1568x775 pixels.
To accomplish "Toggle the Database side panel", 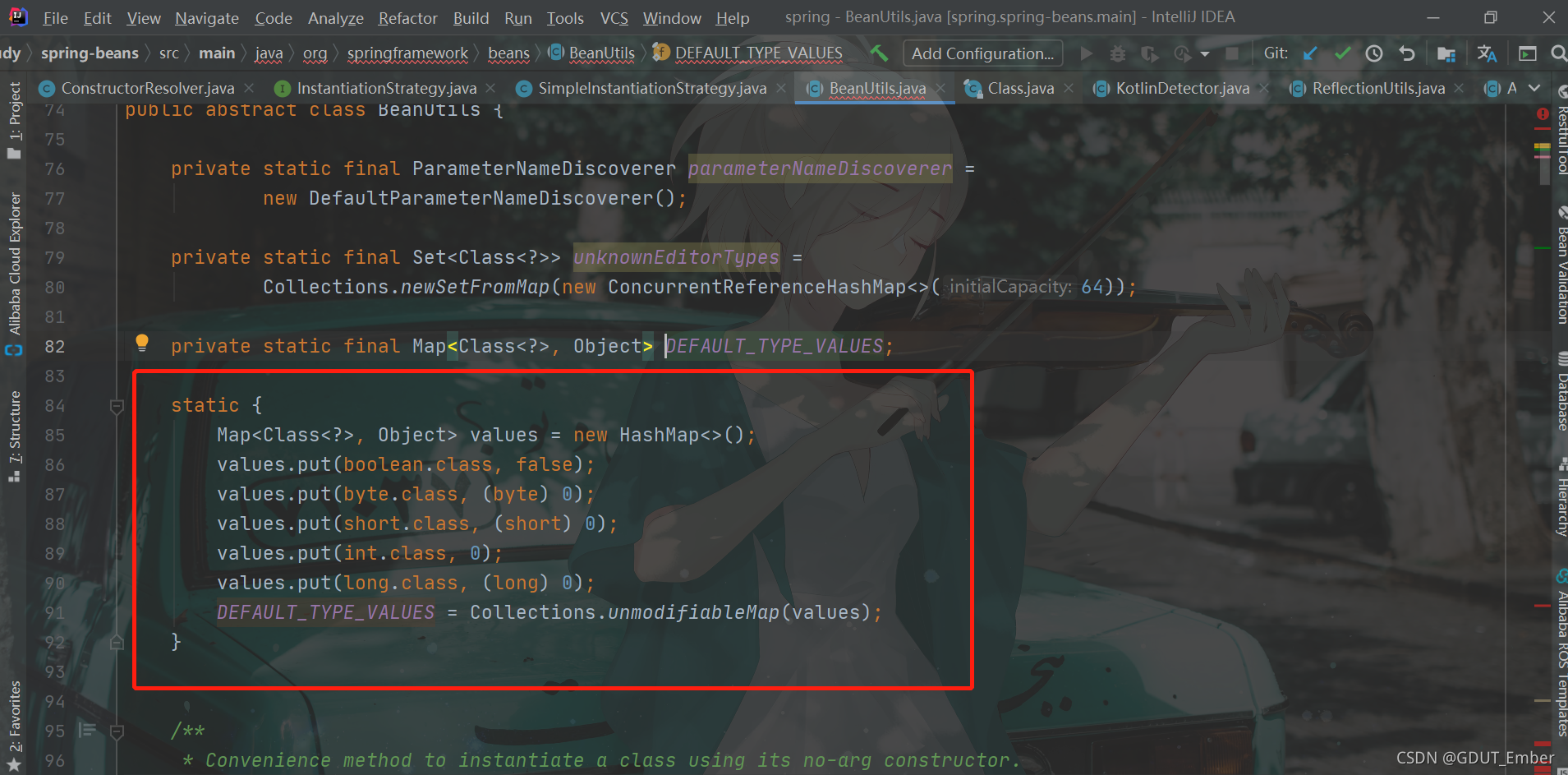I will (x=1561, y=391).
